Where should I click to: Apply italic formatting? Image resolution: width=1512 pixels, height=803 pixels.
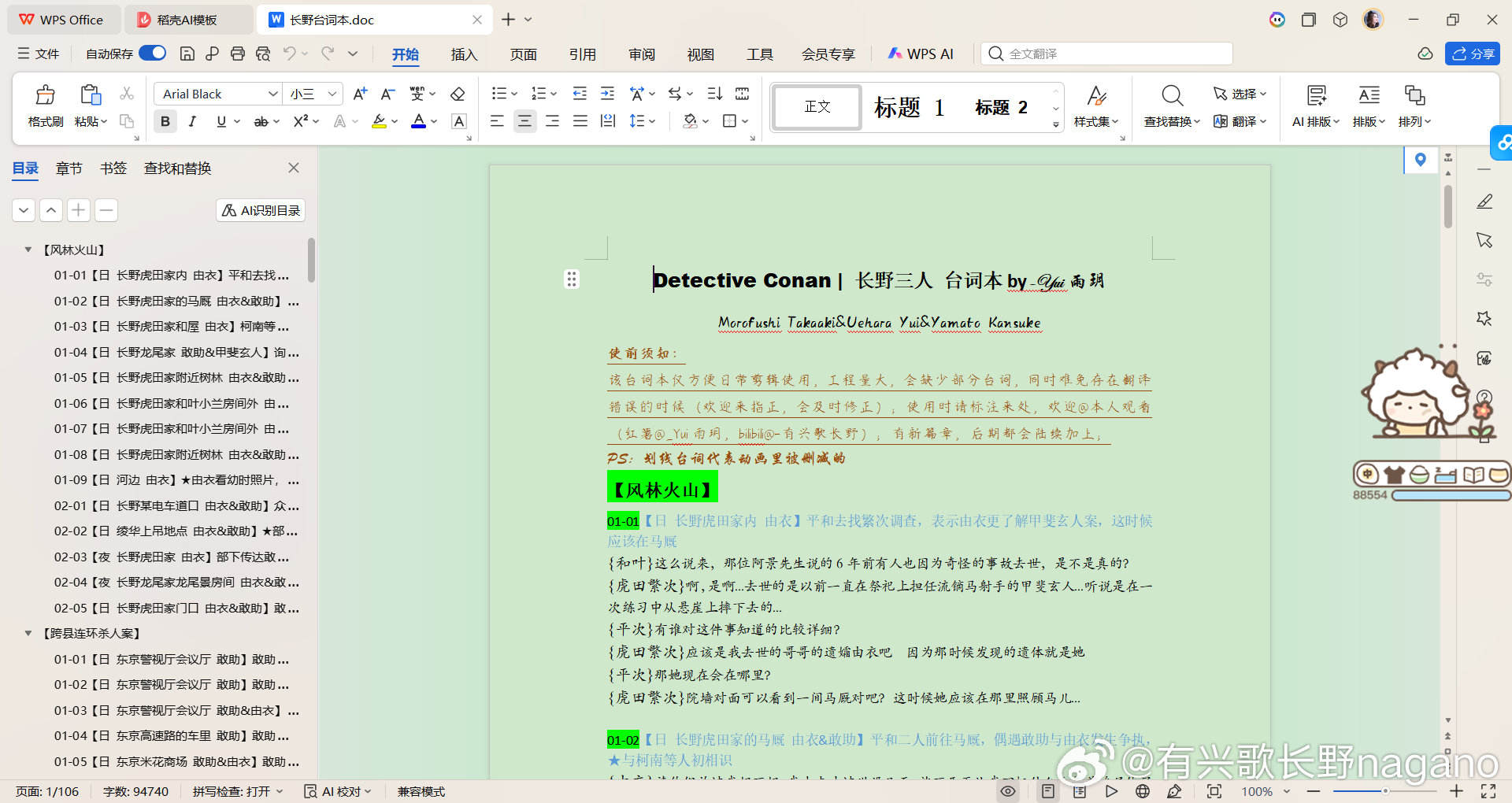[x=192, y=121]
